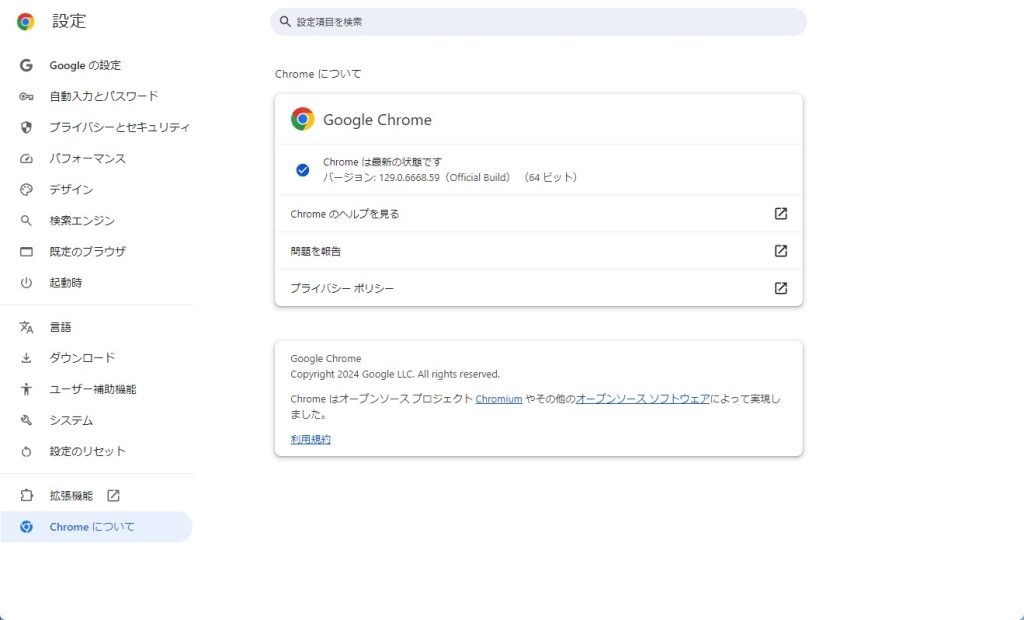Click the Chromium hyperlink
This screenshot has height=620, width=1024.
[x=499, y=398]
